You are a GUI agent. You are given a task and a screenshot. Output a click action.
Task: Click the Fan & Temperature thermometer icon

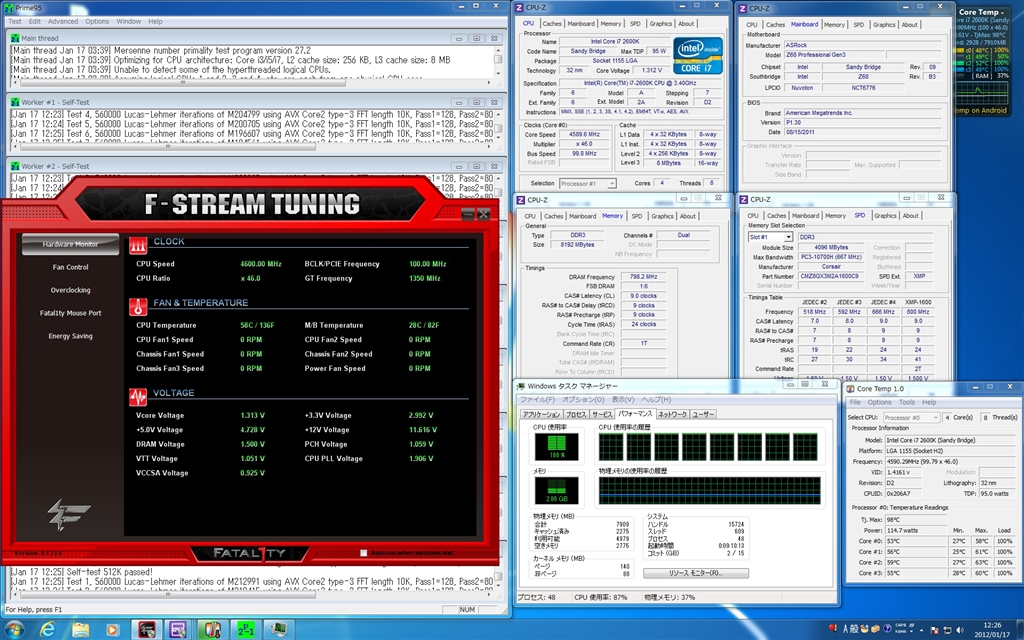[x=138, y=306]
